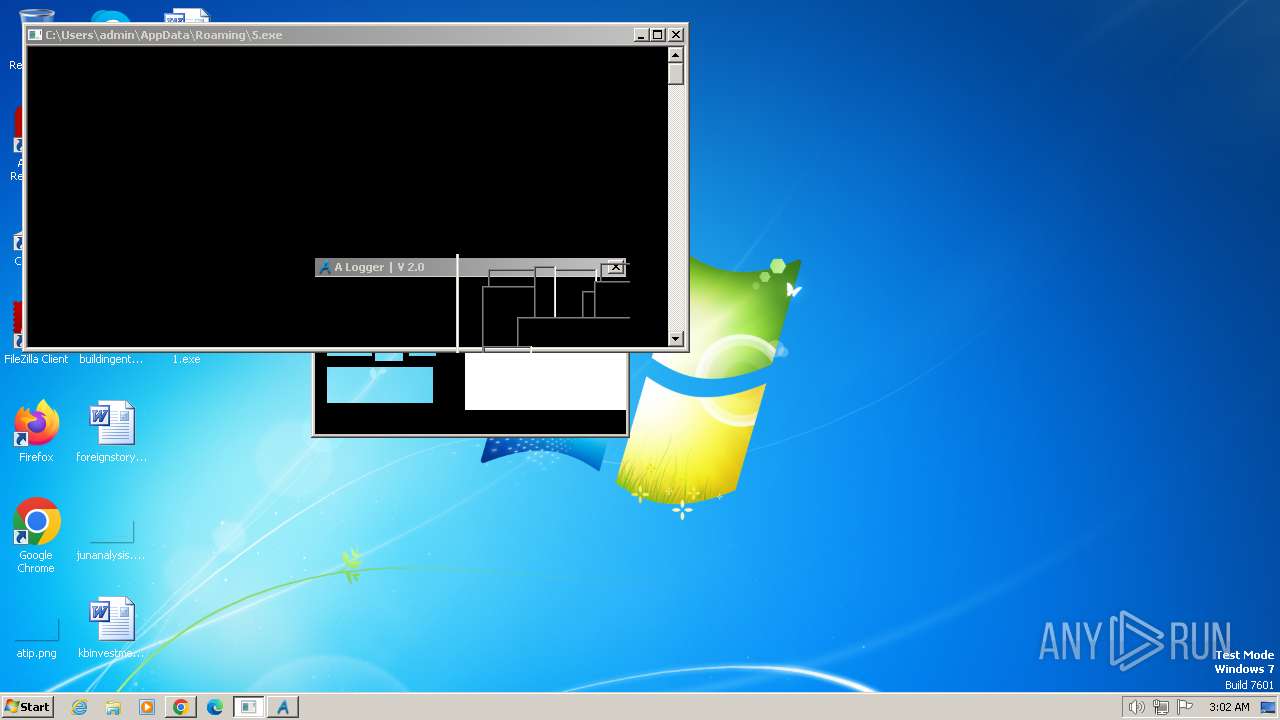Open the 5.exe console window system icon
This screenshot has width=1280, height=720.
[35, 35]
